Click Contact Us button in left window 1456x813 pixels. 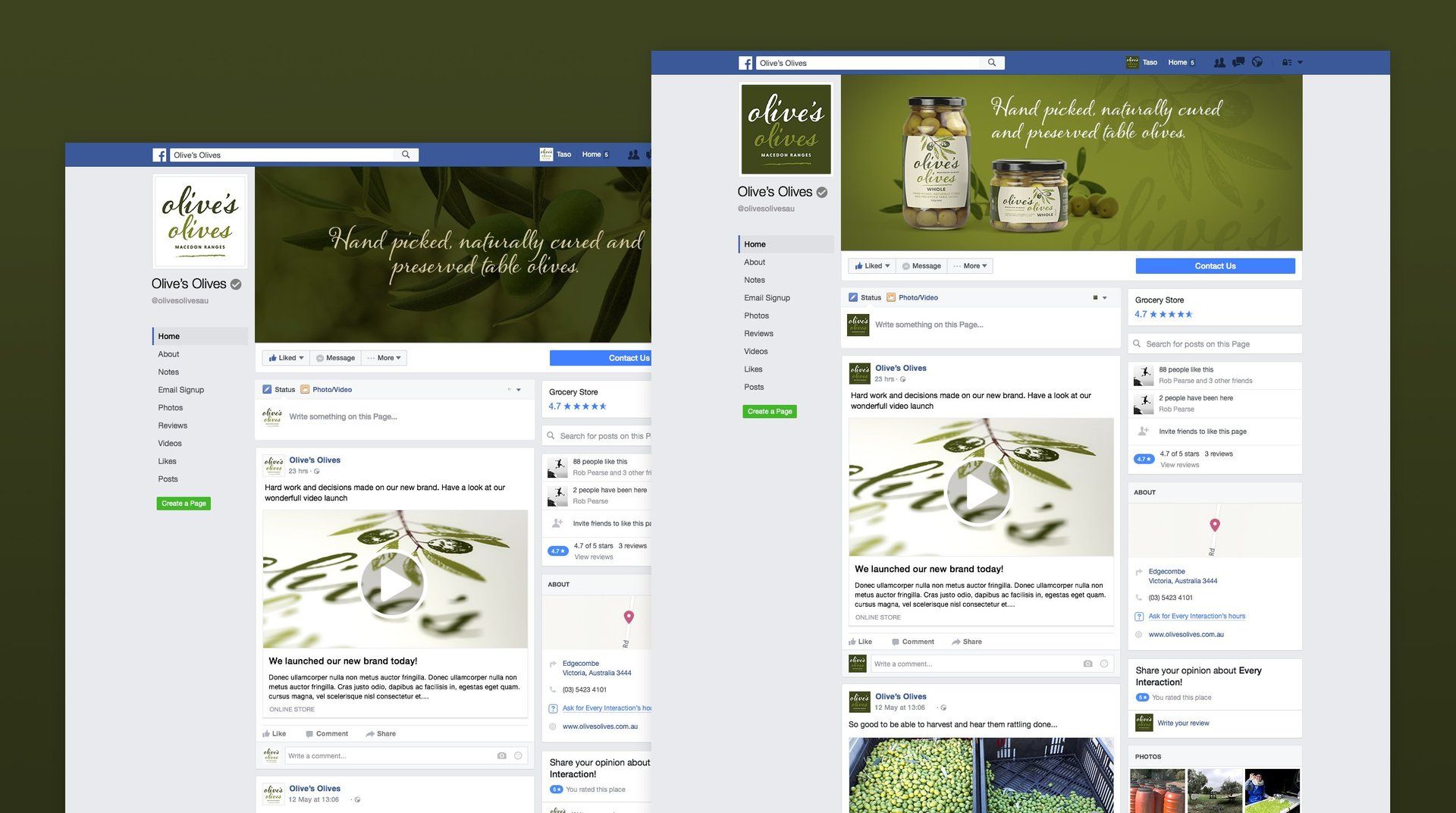pos(600,358)
